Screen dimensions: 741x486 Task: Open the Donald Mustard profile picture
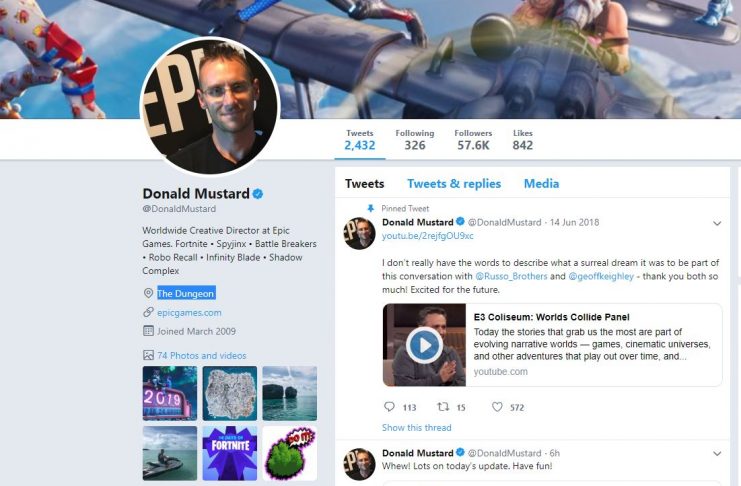210,106
